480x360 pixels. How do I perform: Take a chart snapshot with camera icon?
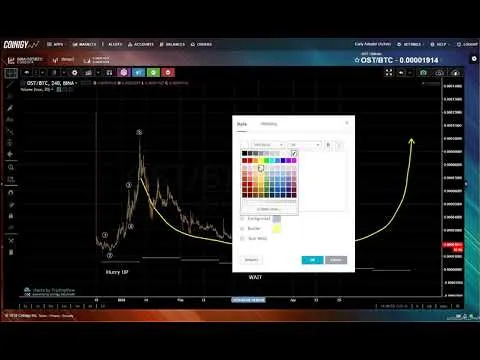pyautogui.click(x=423, y=73)
